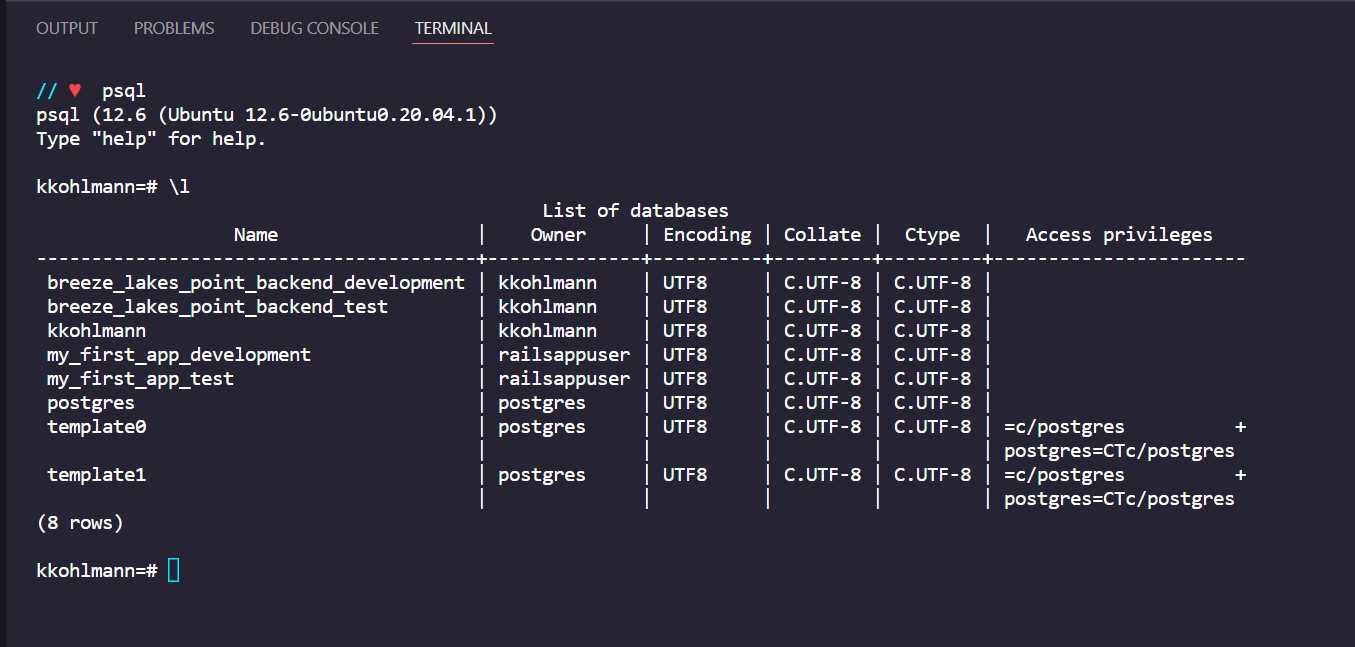Click the Access privileges column header

[1119, 235]
